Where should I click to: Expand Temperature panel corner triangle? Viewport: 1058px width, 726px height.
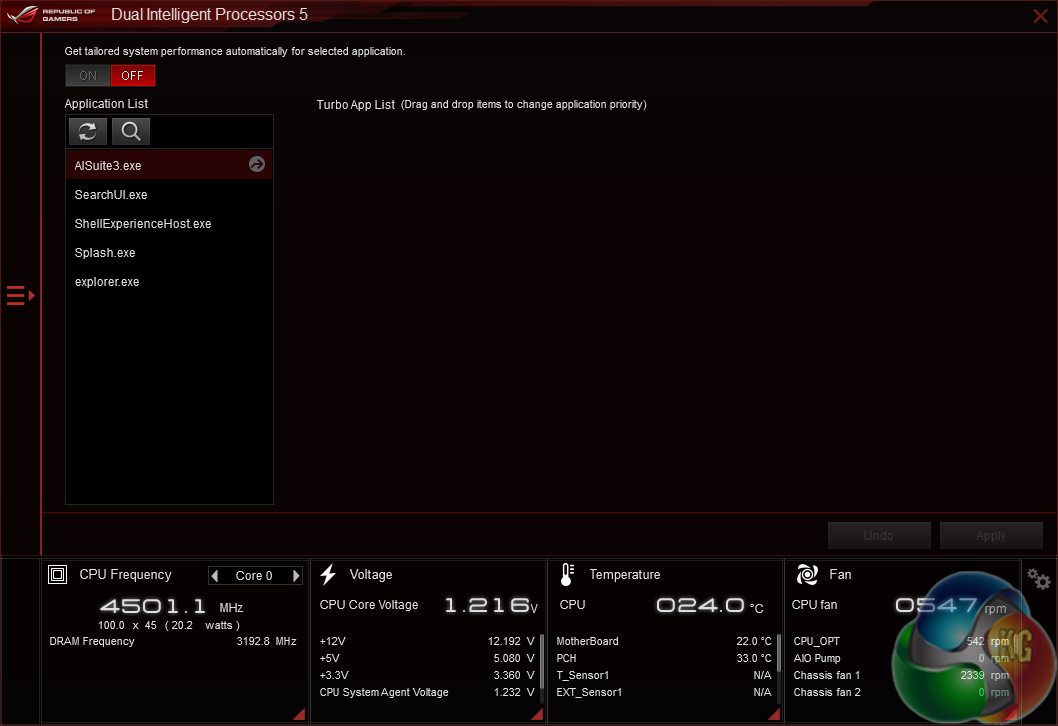[774, 714]
